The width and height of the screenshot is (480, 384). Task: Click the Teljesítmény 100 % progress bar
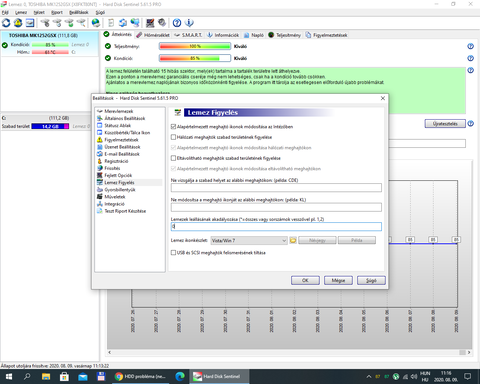[195, 46]
